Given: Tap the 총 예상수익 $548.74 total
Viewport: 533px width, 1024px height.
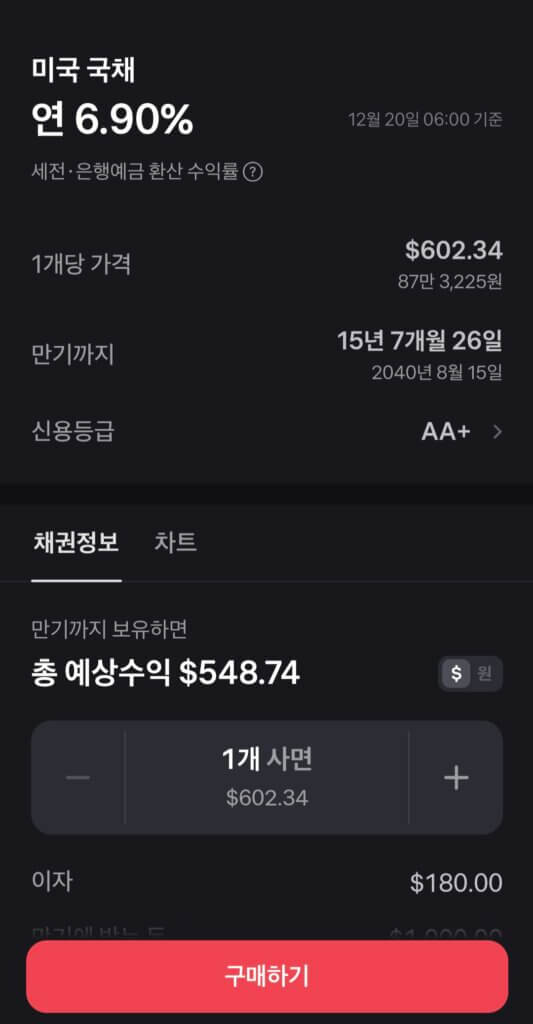Looking at the screenshot, I should coord(166,673).
